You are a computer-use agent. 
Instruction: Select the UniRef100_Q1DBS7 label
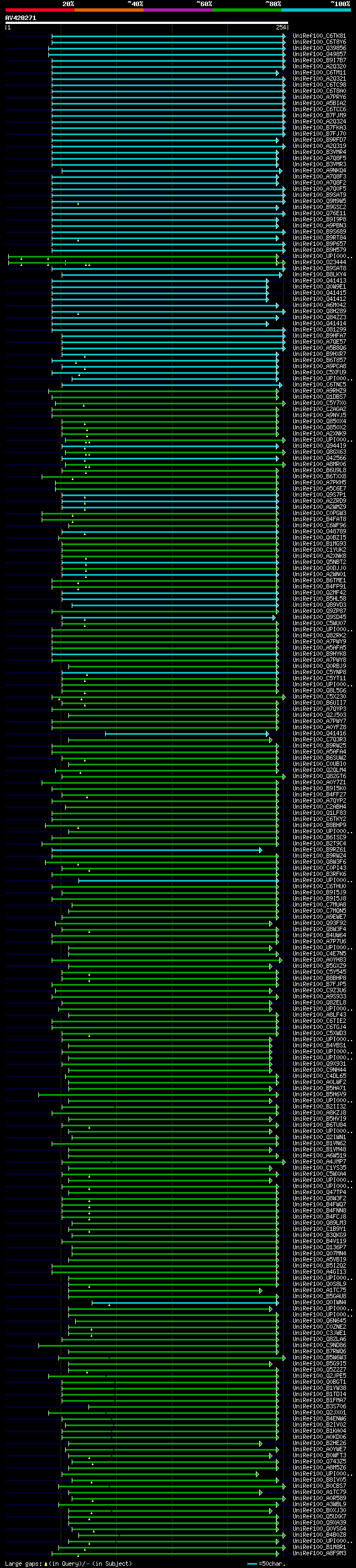tap(319, 397)
